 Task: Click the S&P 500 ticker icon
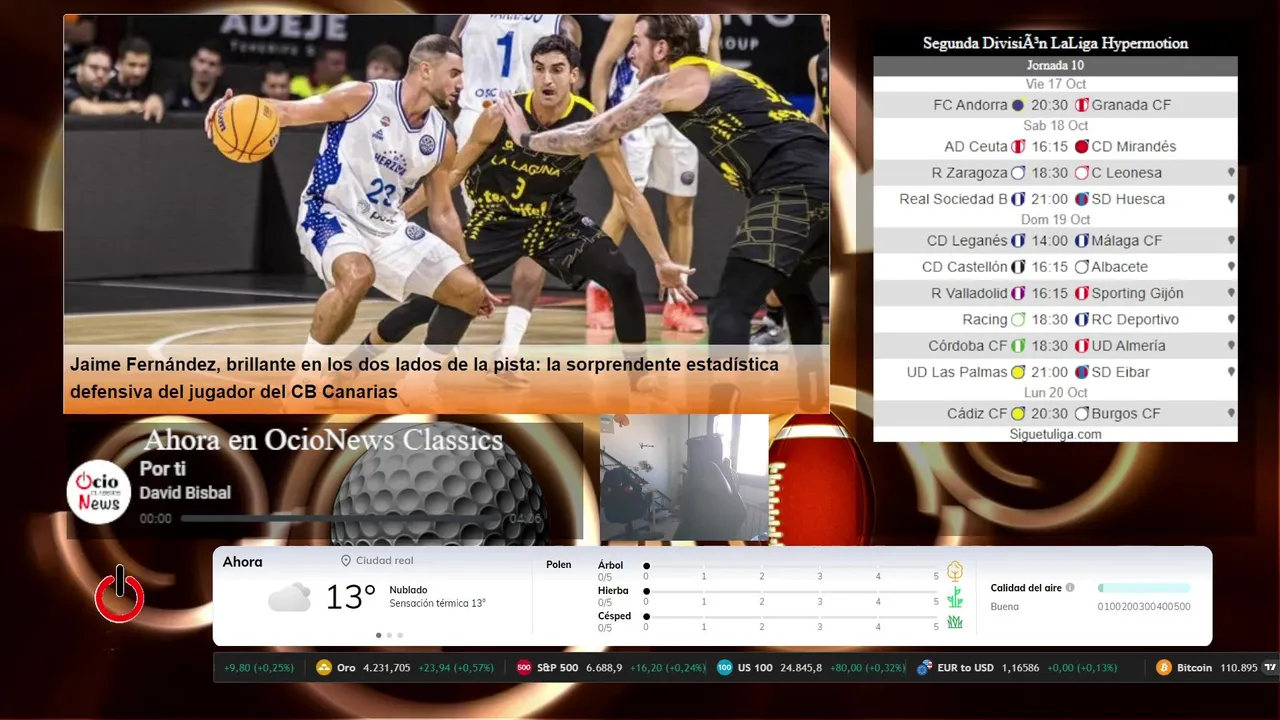(524, 668)
